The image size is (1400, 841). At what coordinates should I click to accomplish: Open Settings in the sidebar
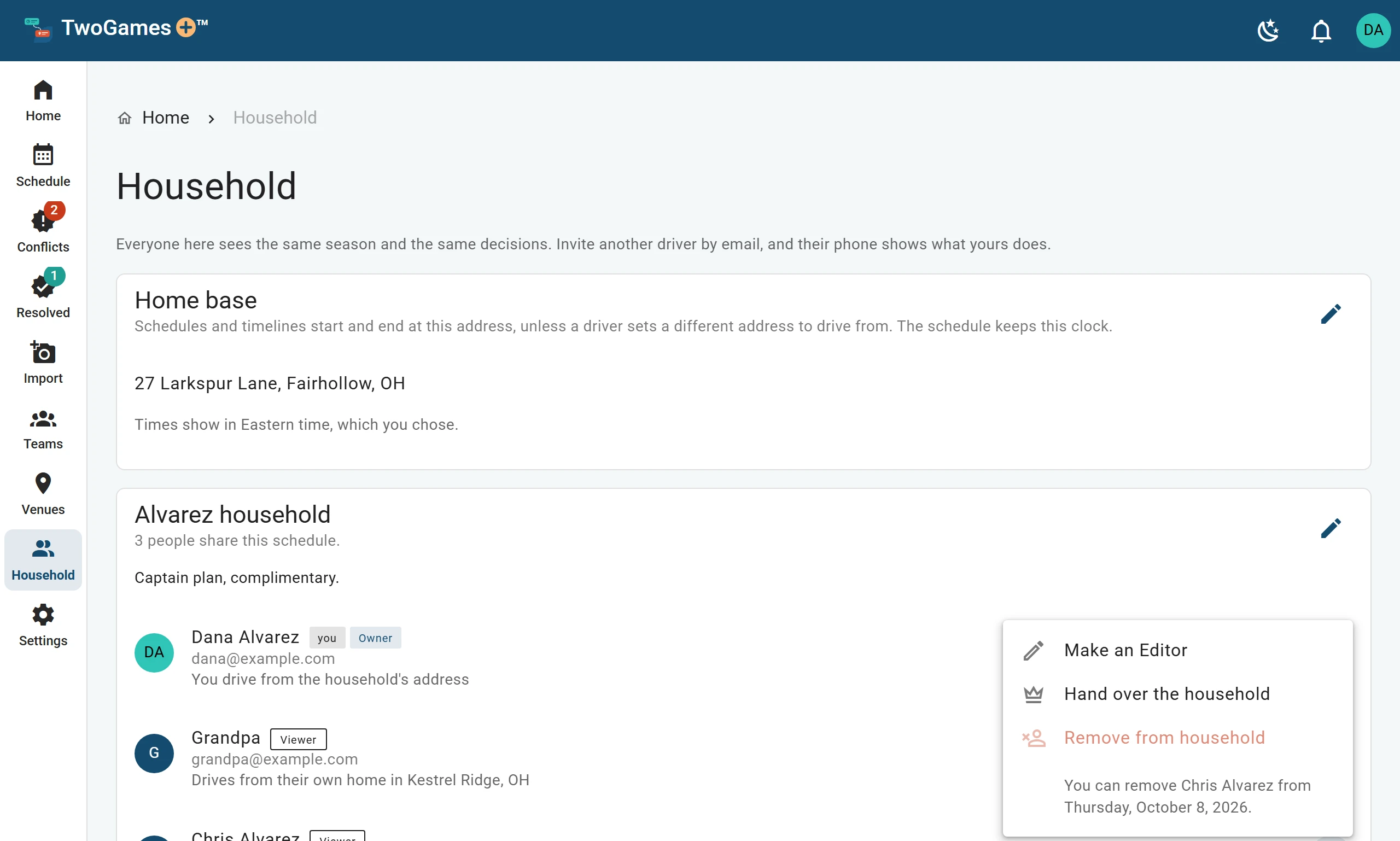[43, 625]
